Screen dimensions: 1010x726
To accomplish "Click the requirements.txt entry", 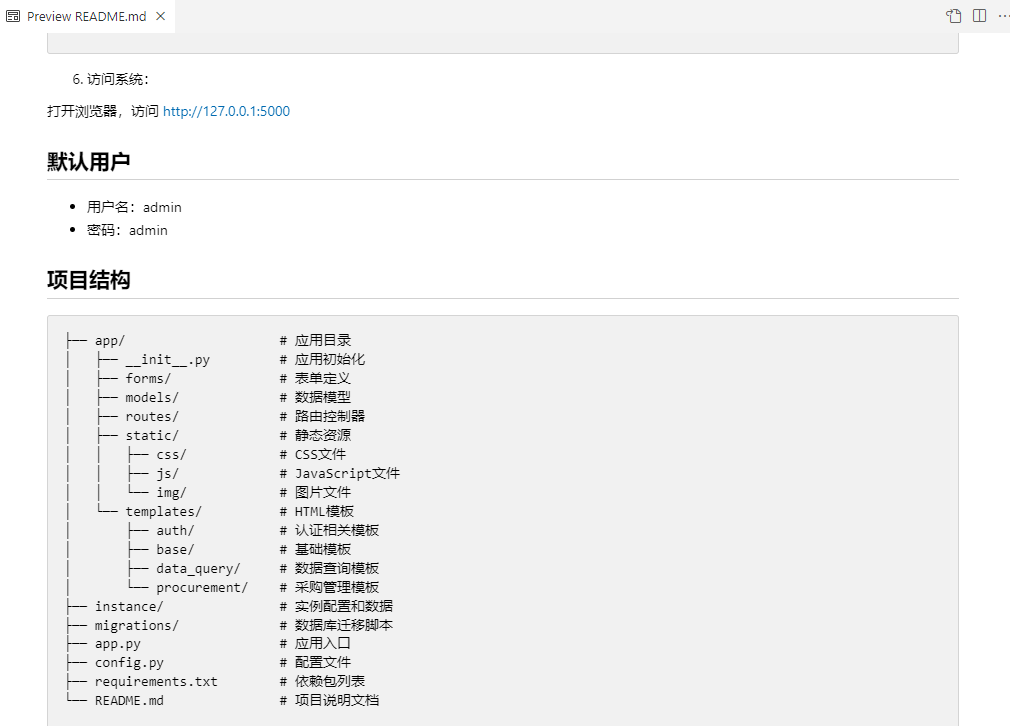I will click(x=156, y=682).
